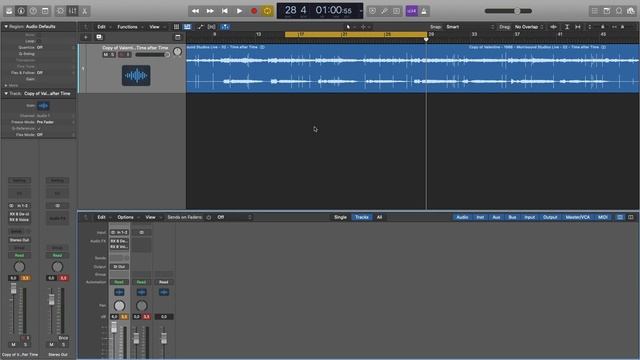
Task: Open the Library panel icon
Action: pyautogui.click(x=9, y=11)
